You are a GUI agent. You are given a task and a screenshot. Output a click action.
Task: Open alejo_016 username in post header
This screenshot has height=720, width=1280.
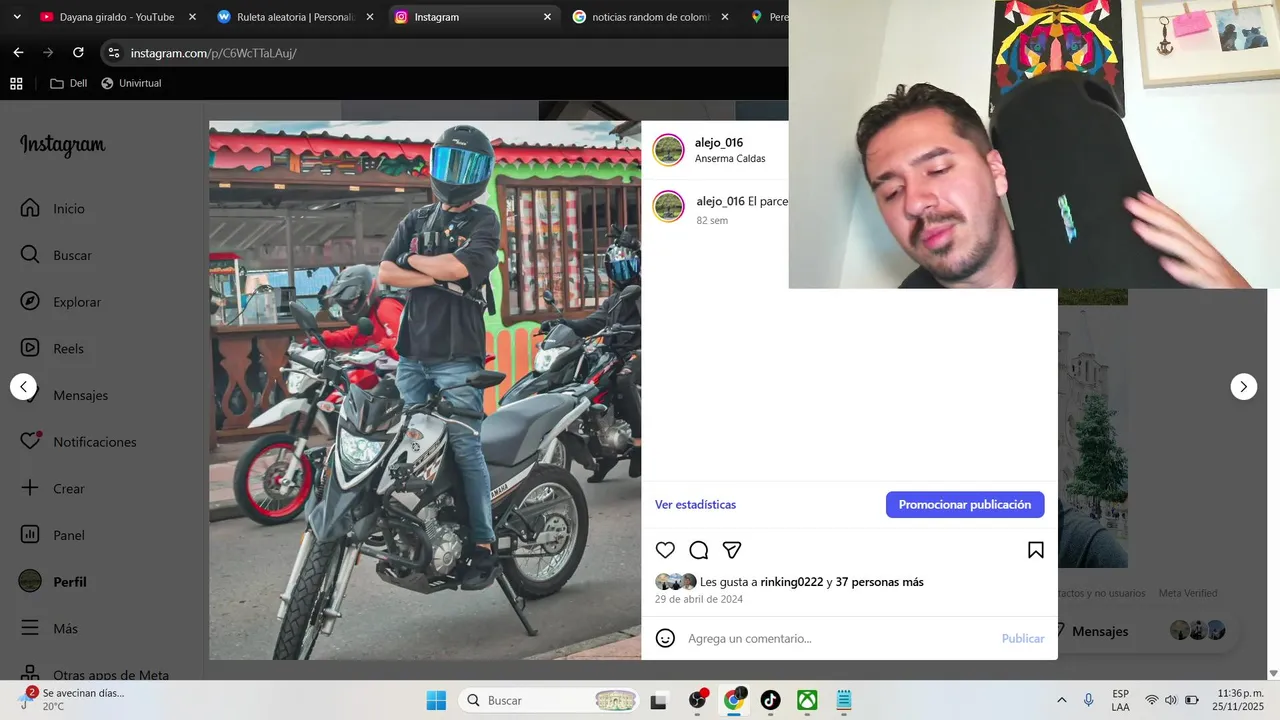pos(719,142)
